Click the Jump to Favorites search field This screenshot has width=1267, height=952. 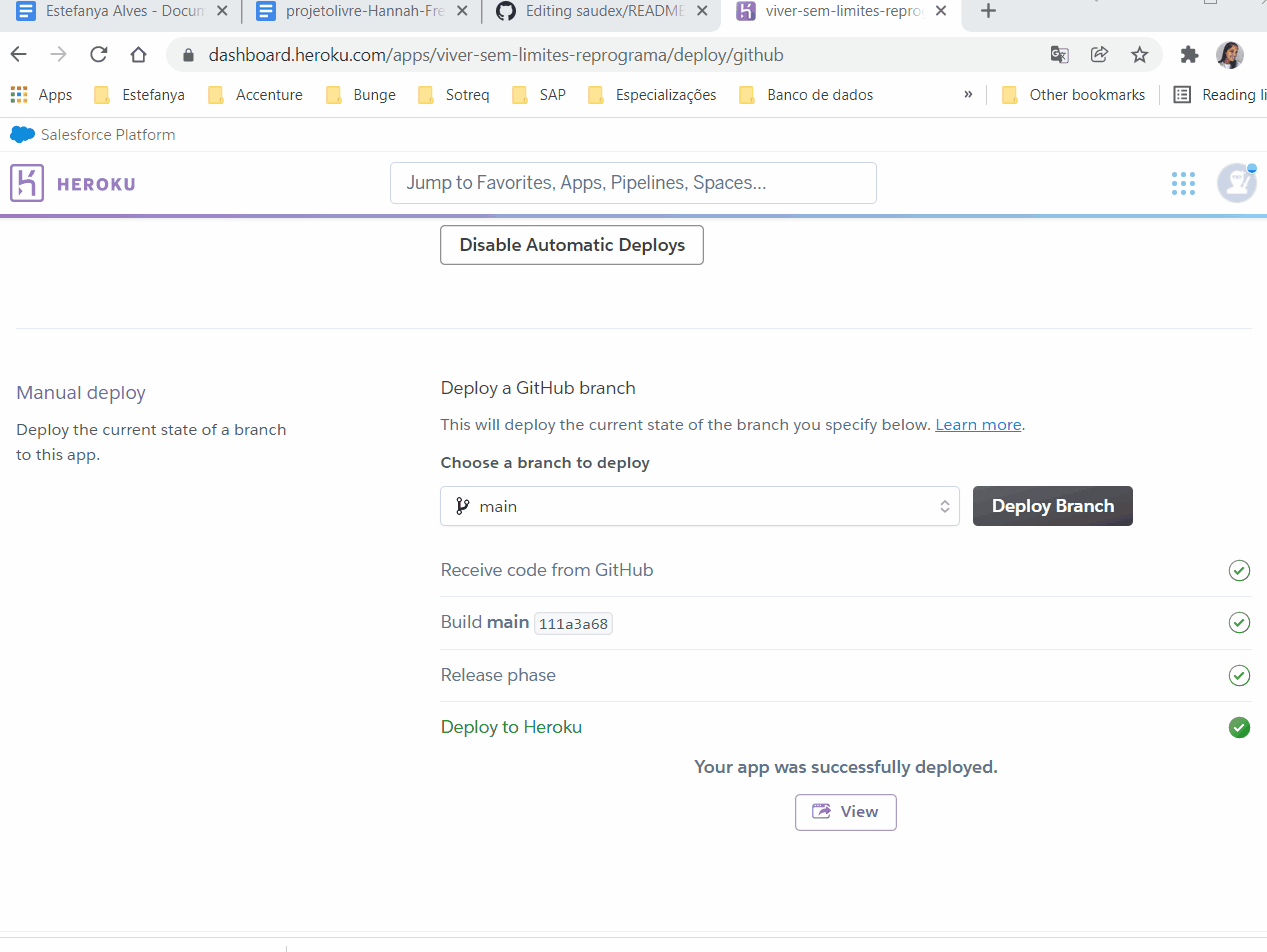(633, 183)
